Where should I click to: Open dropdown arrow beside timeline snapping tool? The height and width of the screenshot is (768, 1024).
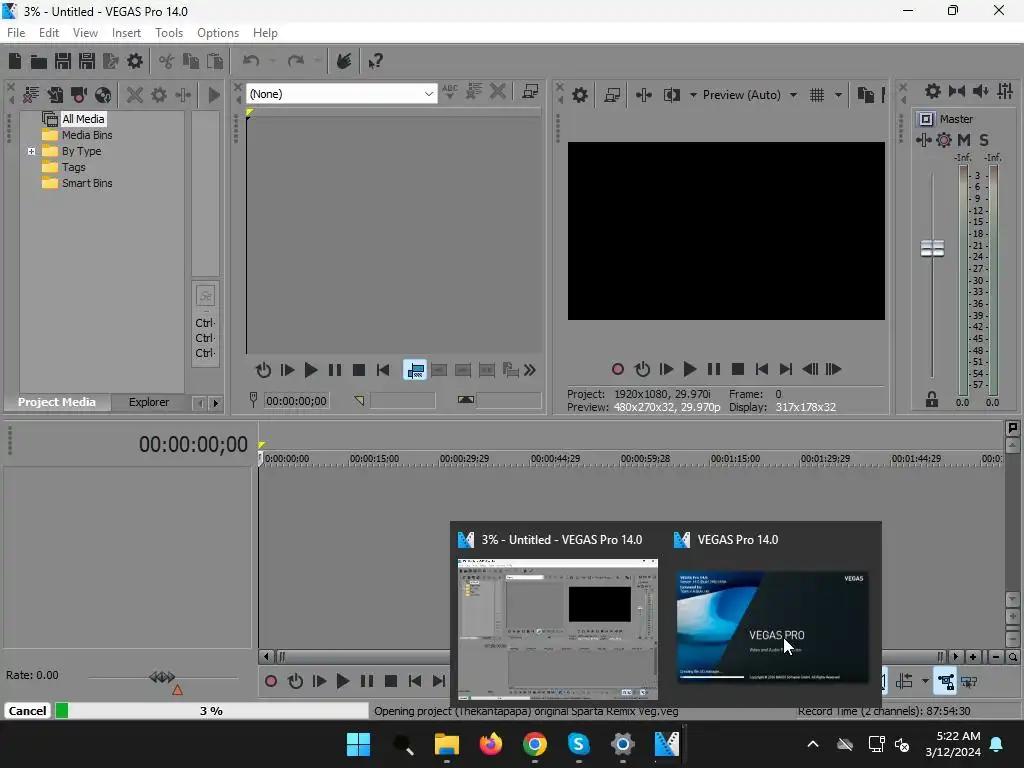[925, 681]
